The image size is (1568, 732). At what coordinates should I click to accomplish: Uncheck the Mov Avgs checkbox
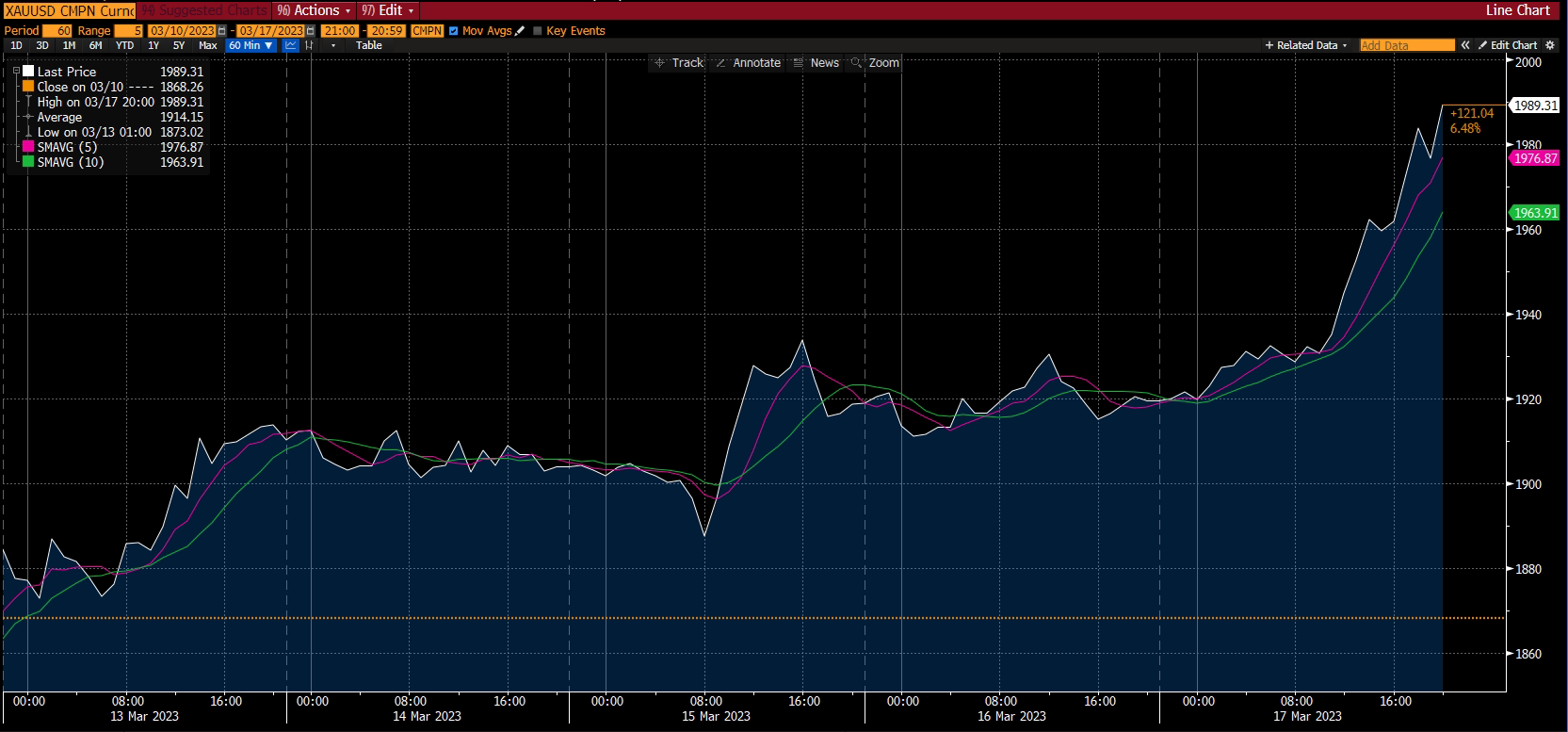point(454,31)
